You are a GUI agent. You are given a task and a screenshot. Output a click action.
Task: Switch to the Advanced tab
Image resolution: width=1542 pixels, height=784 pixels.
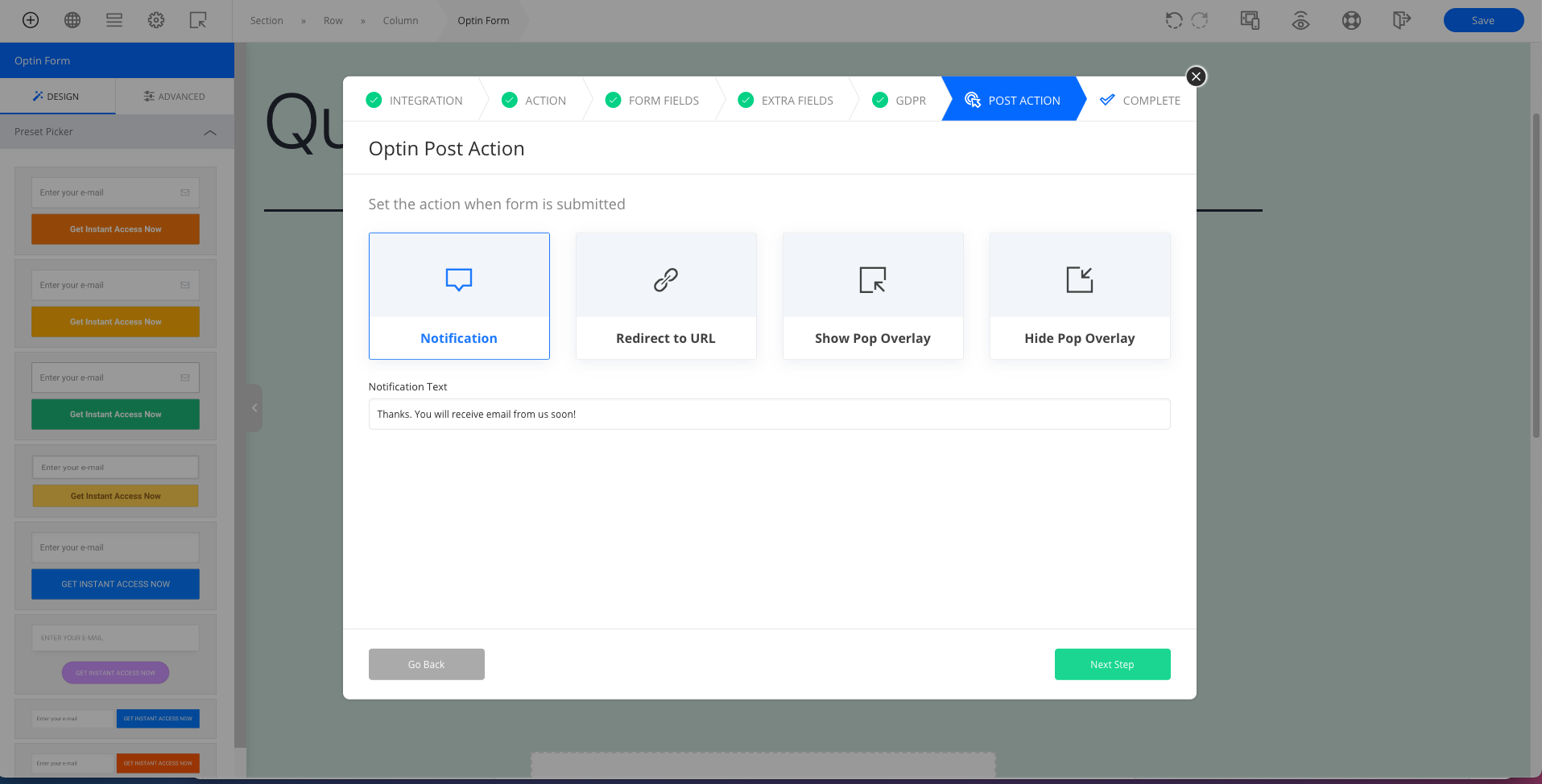[x=175, y=97]
